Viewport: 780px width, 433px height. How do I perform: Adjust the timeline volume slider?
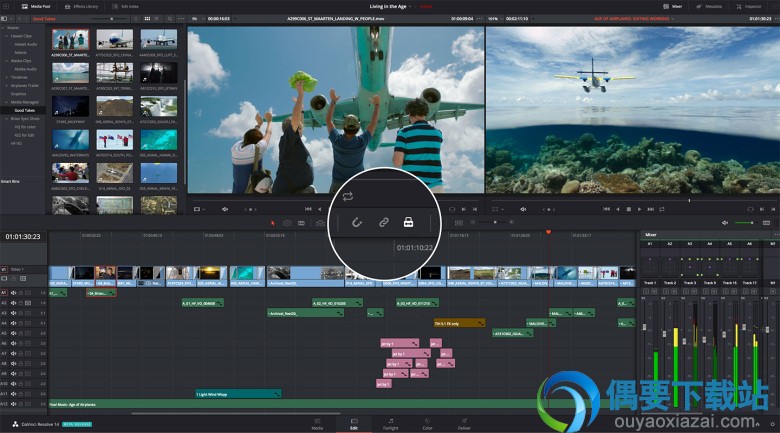pyautogui.click(x=745, y=222)
